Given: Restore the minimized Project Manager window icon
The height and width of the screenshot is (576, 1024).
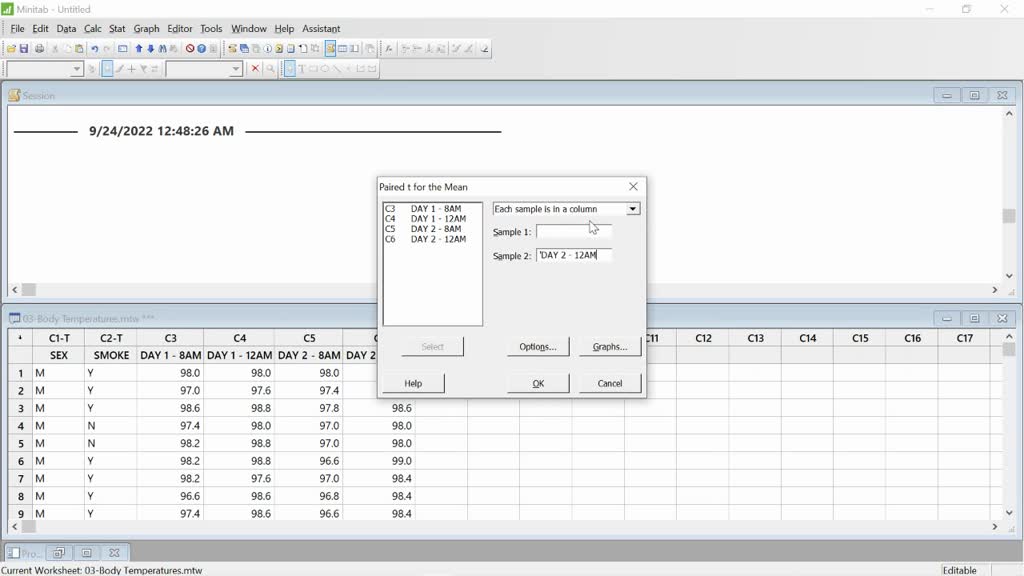Looking at the screenshot, I should click(x=59, y=552).
